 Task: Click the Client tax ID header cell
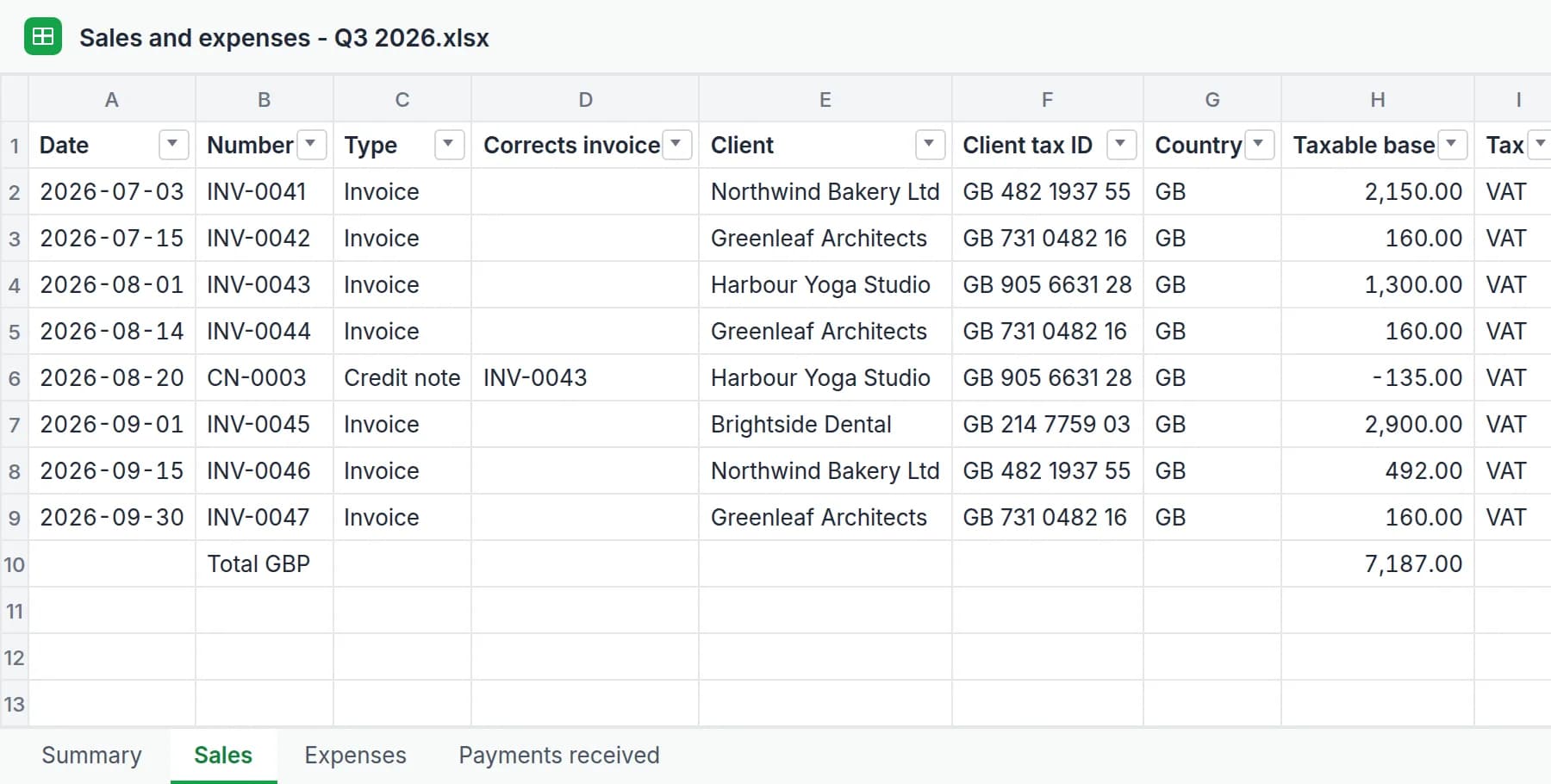1048,145
